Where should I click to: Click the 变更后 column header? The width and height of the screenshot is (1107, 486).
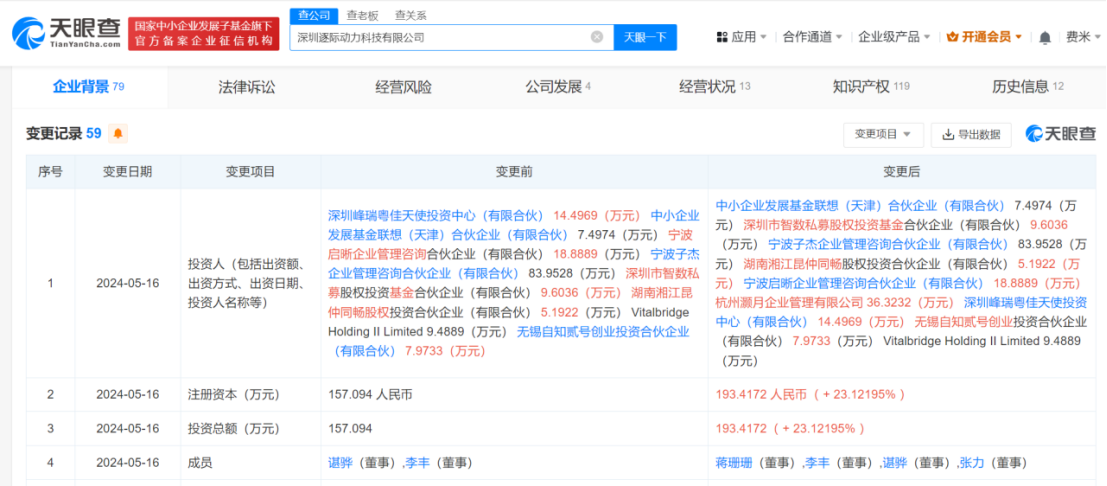[902, 172]
